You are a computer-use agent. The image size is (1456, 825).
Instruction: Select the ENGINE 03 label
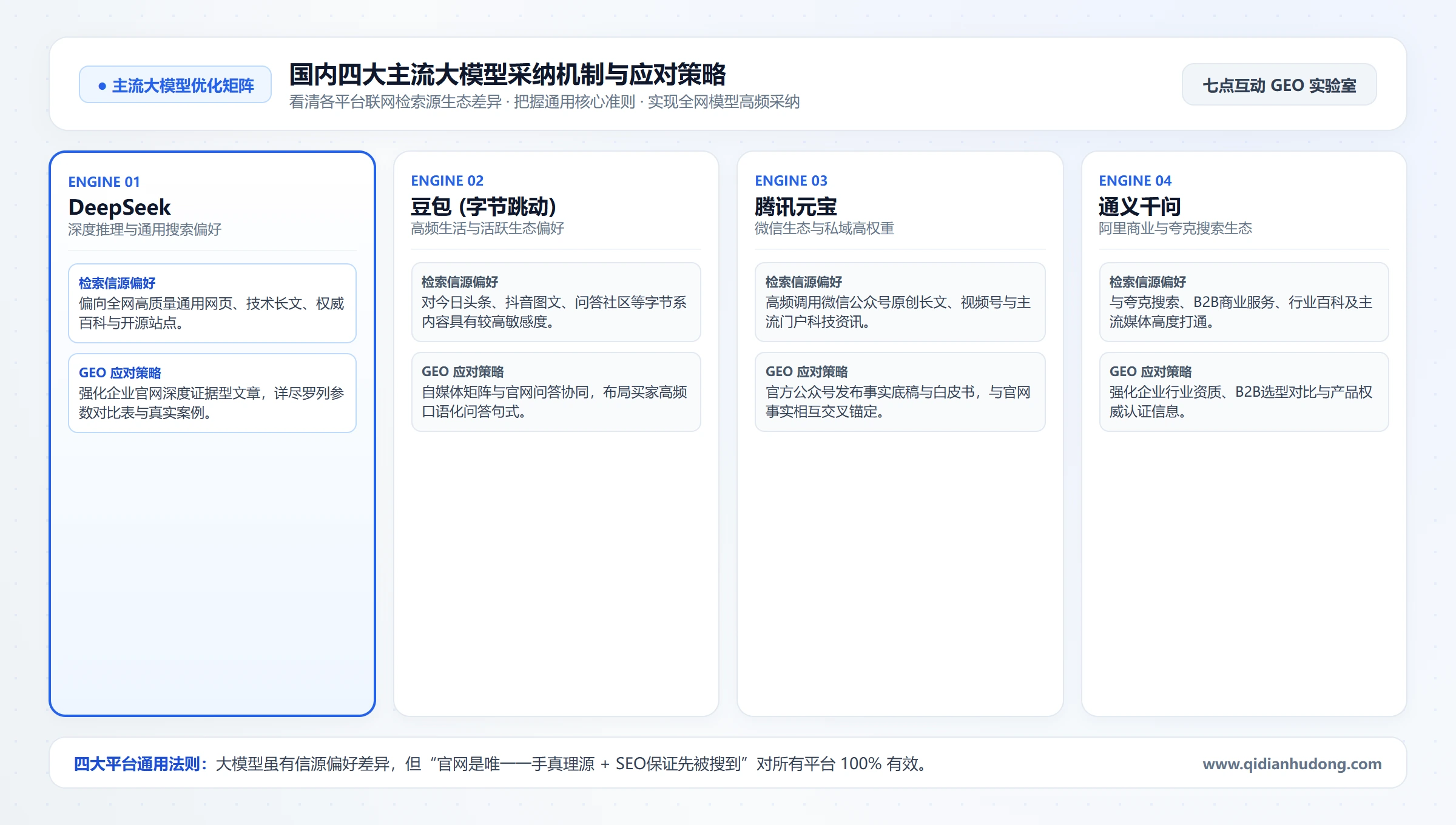coord(791,181)
